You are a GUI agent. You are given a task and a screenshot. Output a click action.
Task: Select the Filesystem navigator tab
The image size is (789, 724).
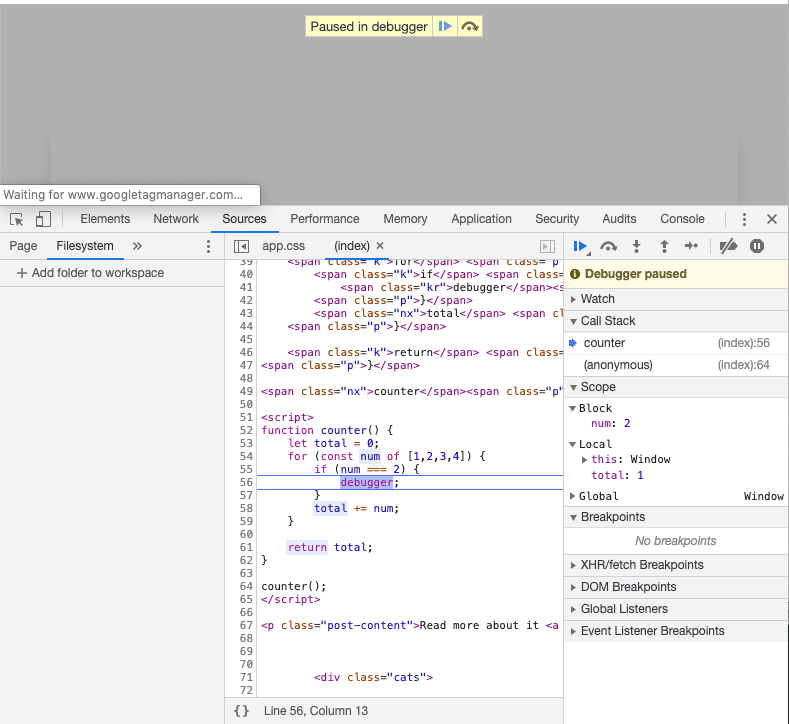click(85, 246)
